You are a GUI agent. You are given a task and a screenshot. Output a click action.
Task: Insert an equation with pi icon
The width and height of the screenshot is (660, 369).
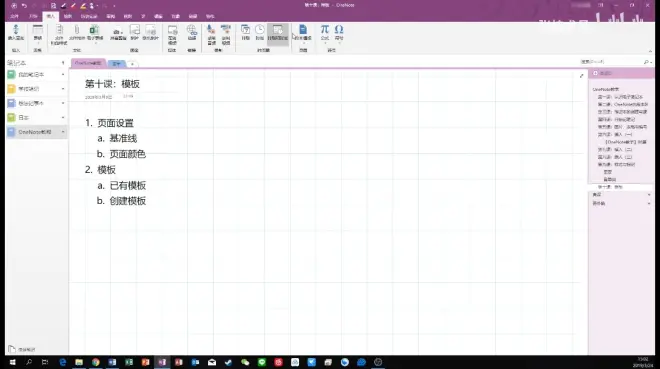coord(325,32)
